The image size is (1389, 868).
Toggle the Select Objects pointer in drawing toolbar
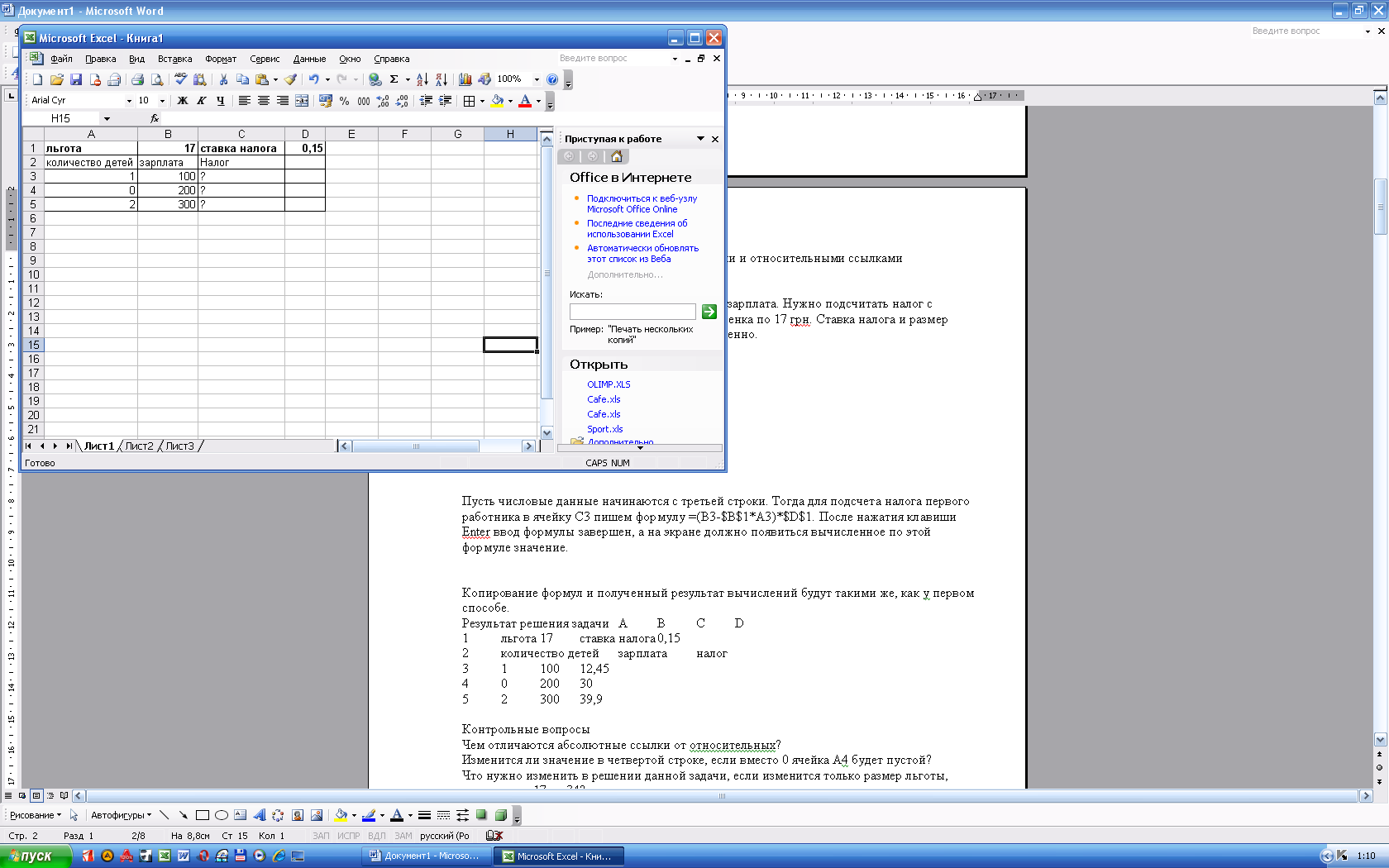click(74, 815)
